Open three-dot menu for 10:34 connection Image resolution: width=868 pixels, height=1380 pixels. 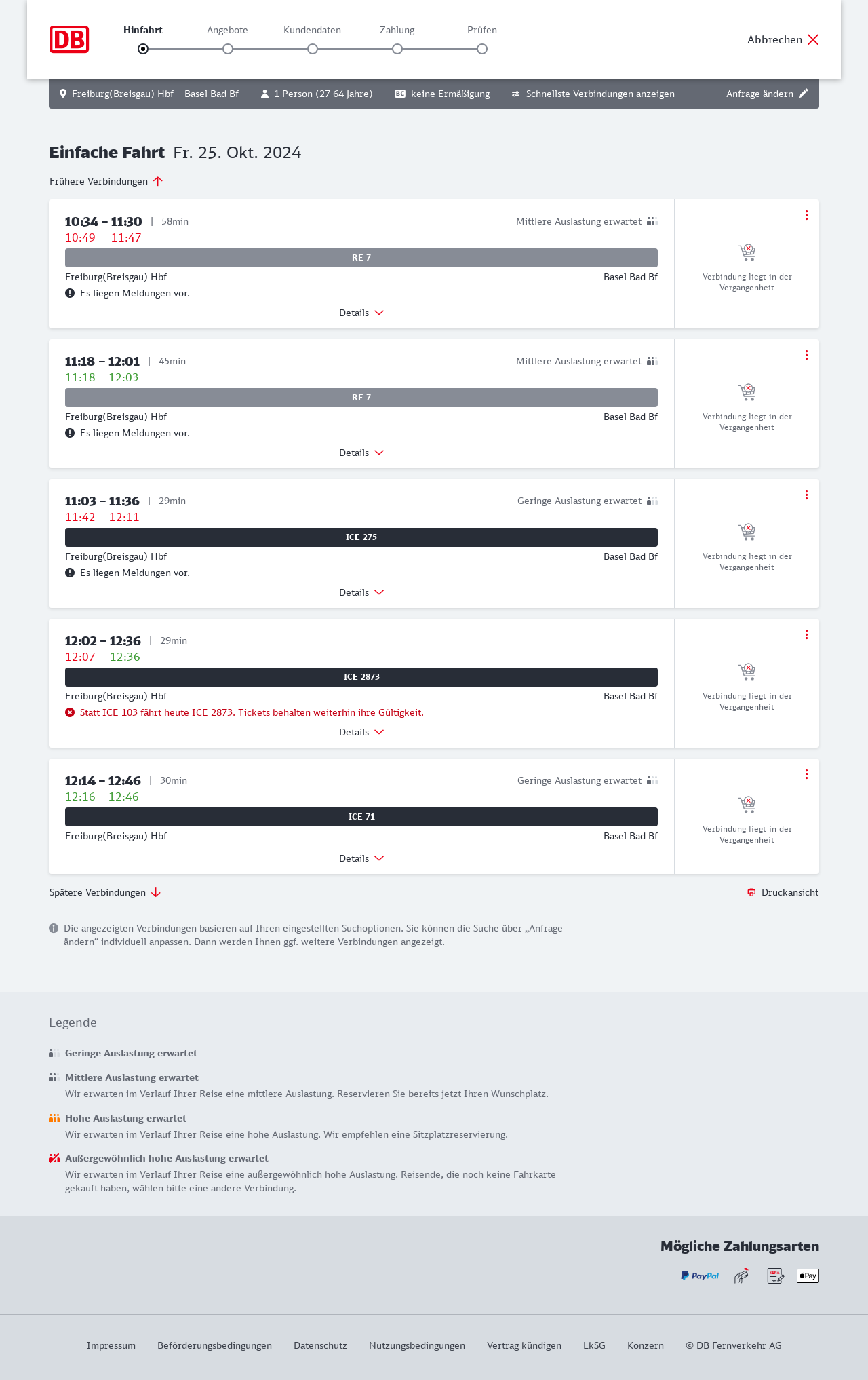point(806,215)
